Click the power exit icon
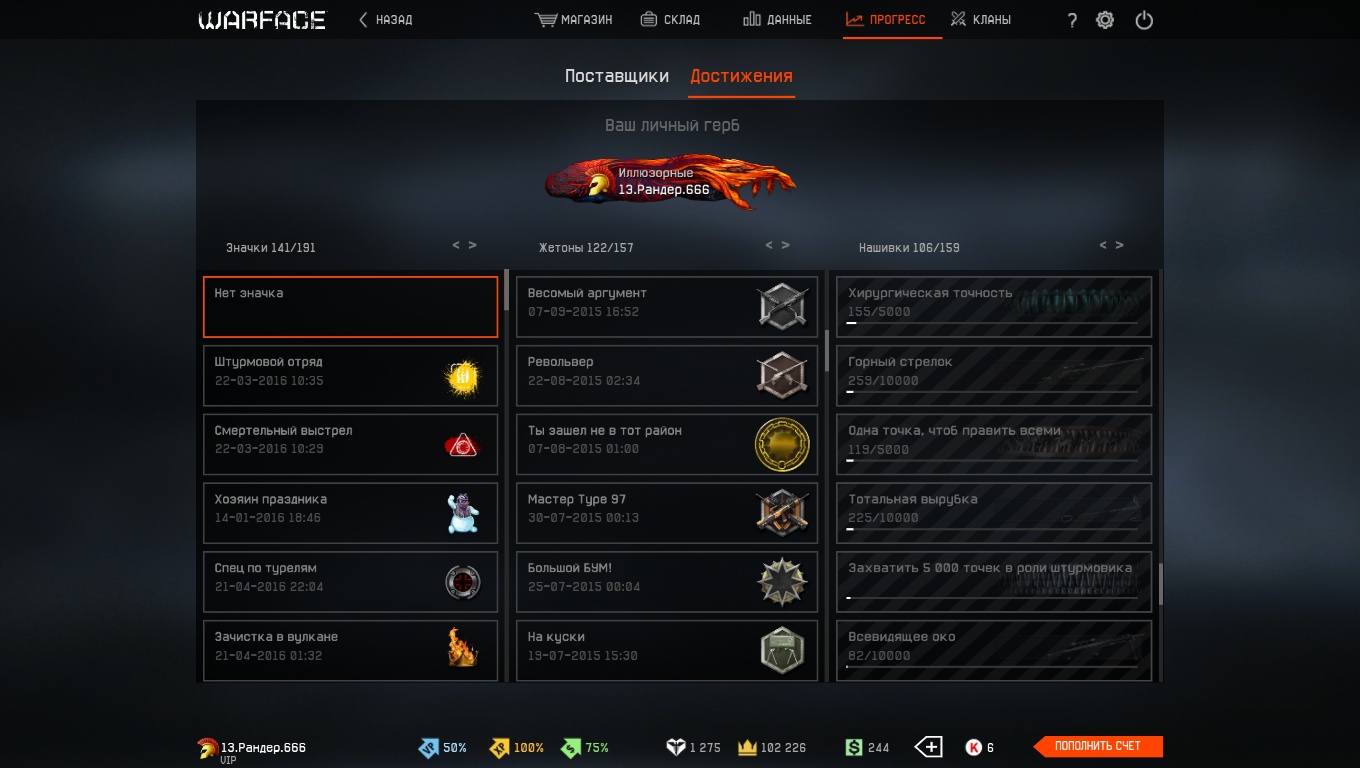 point(1144,20)
